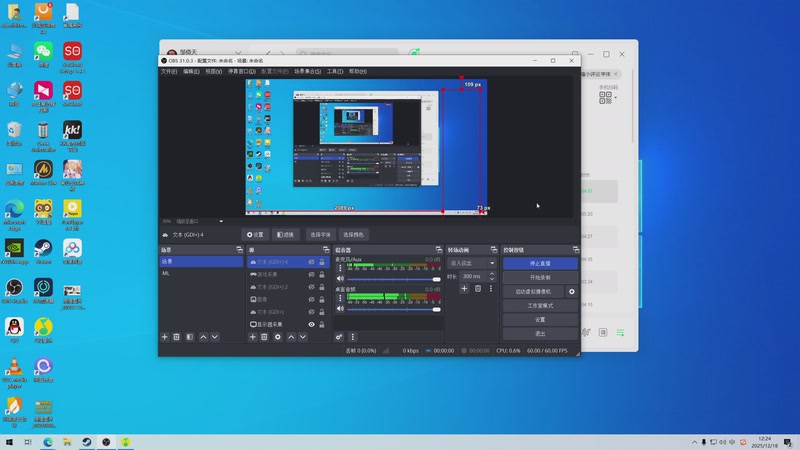Open the 桌面音频 three-dot options menu
The width and height of the screenshot is (800, 450).
pyautogui.click(x=340, y=298)
